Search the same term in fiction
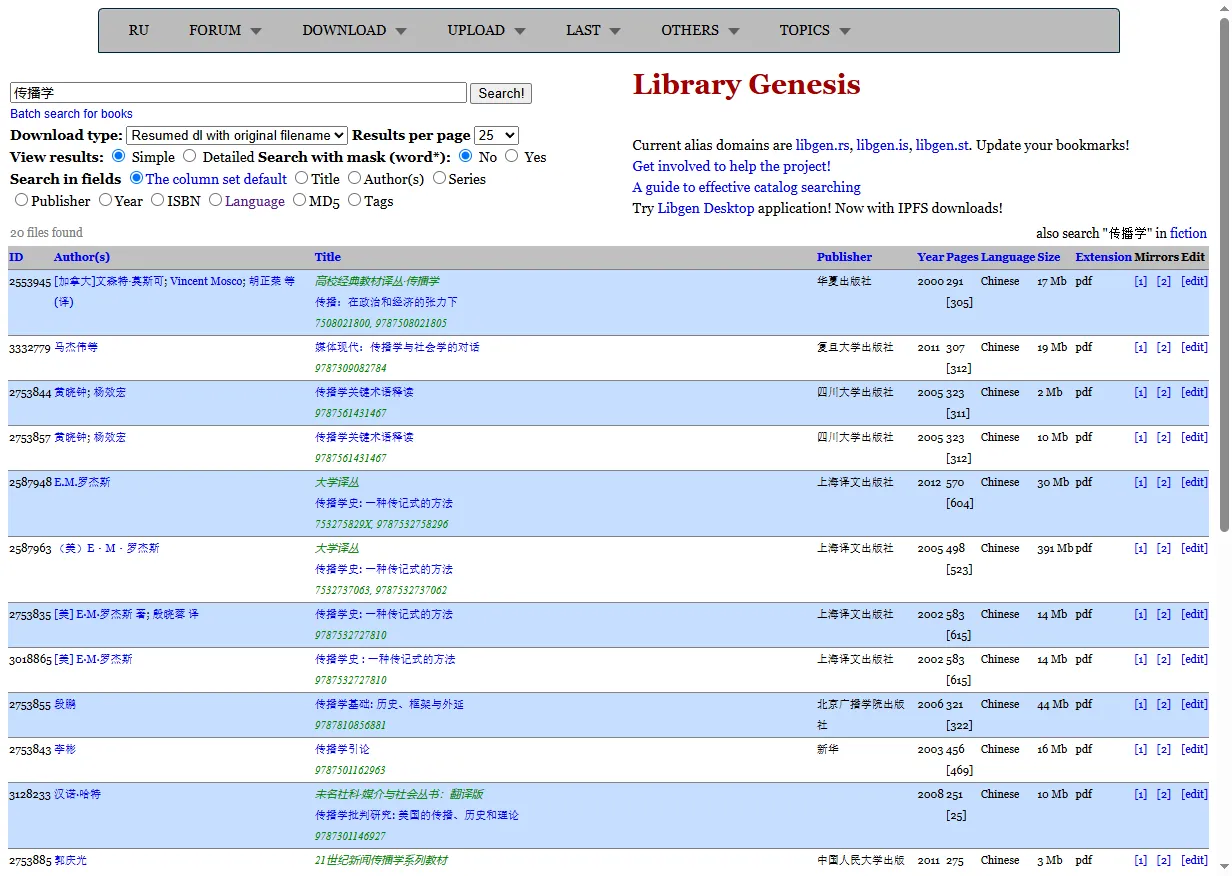1232x876 pixels. click(x=1188, y=233)
